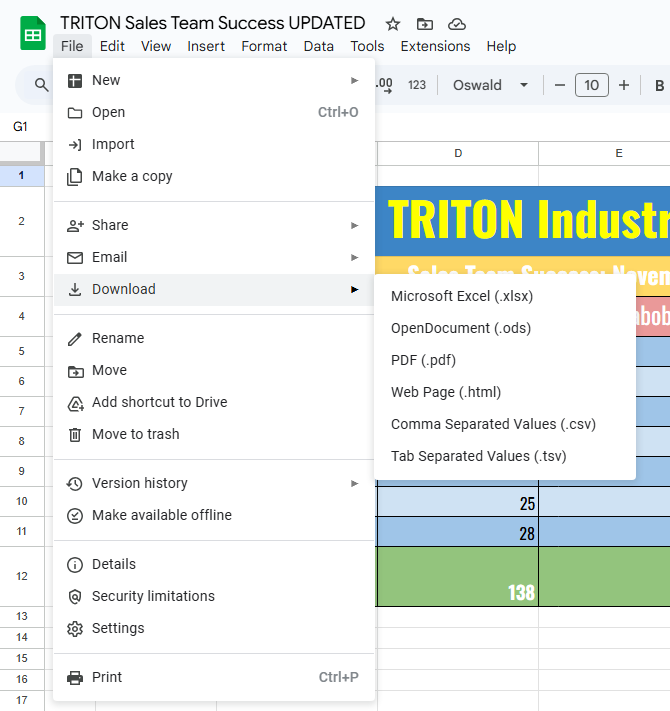Viewport: 670px width, 711px height.
Task: Click the font size input field
Action: pos(591,85)
